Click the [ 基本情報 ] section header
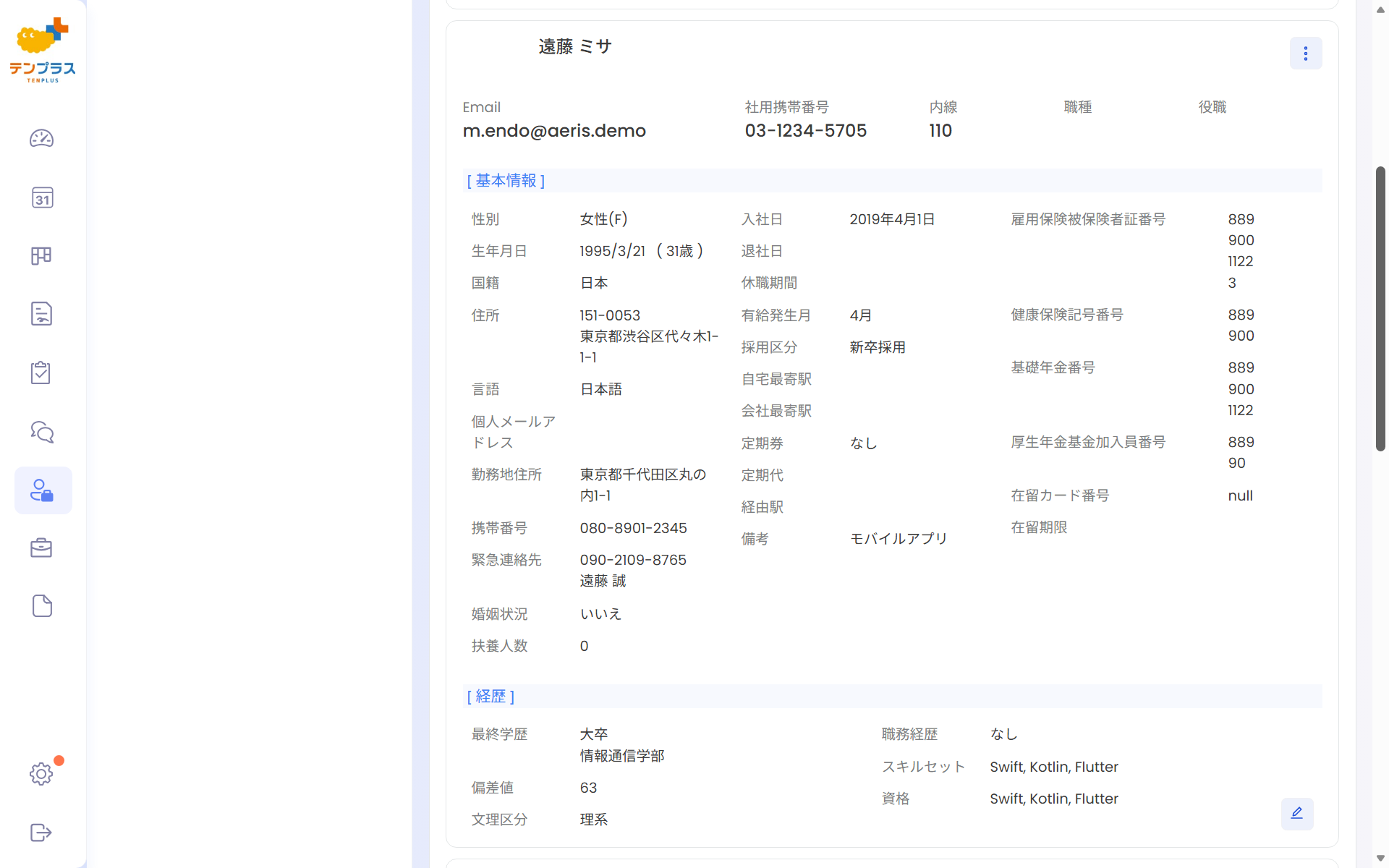Image resolution: width=1389 pixels, height=868 pixels. click(506, 181)
